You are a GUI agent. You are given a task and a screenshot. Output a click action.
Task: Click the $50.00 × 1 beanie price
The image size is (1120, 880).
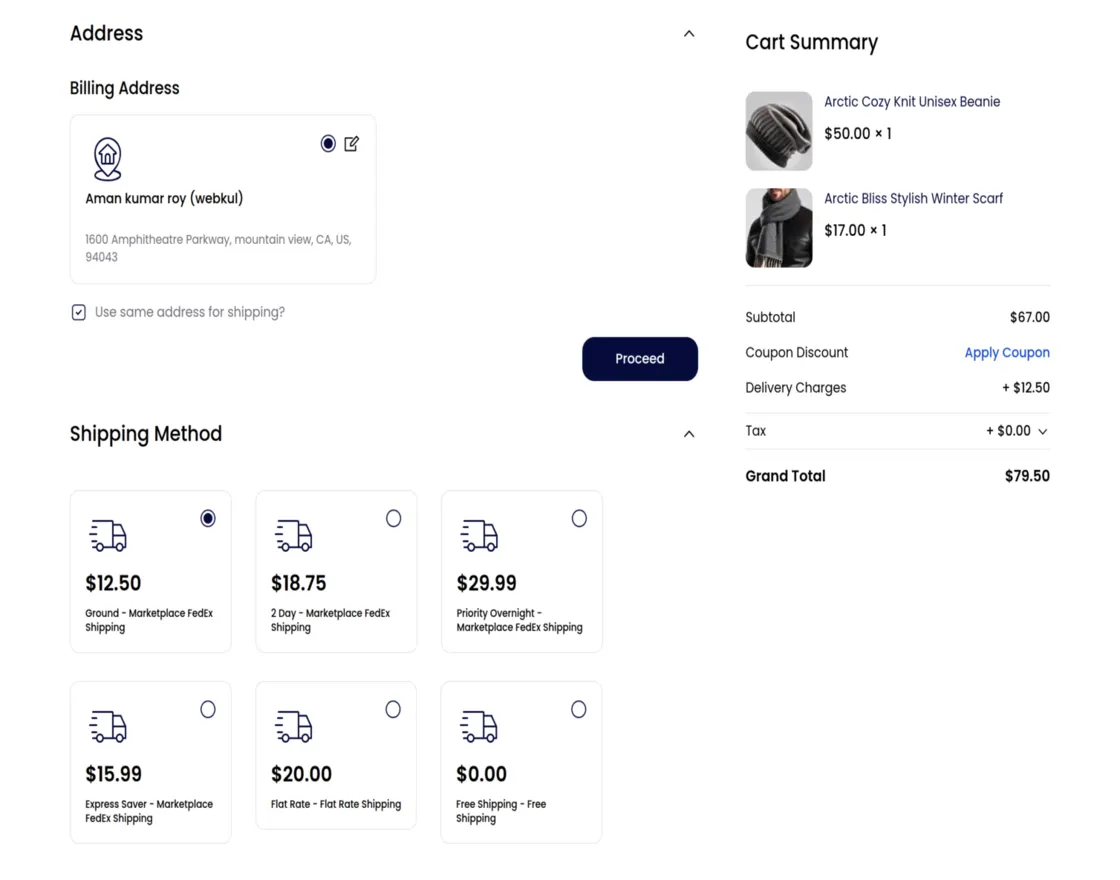858,134
